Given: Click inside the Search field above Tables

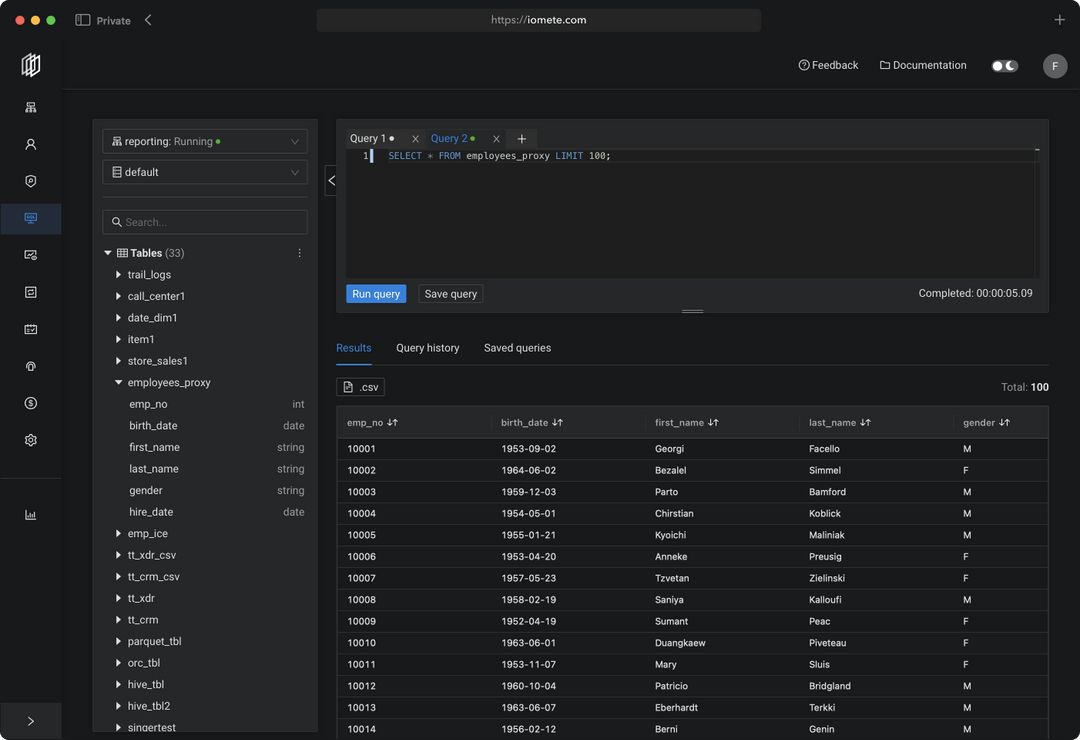Looking at the screenshot, I should [x=204, y=221].
